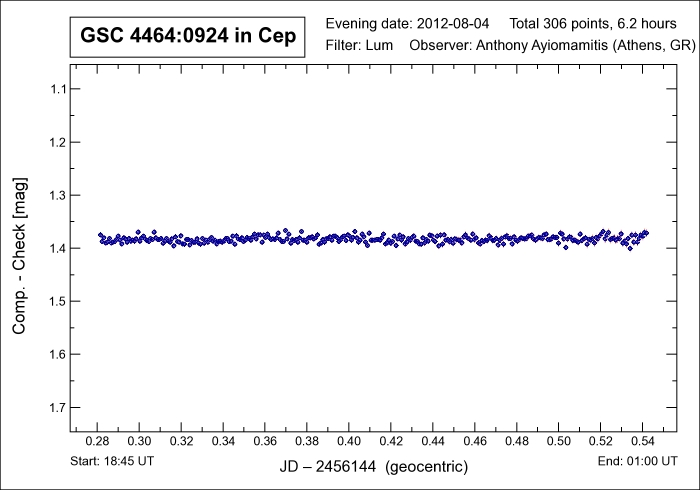700x490 pixels.
Task: Click the 0.34 tick label on x-axis
Action: [x=223, y=441]
